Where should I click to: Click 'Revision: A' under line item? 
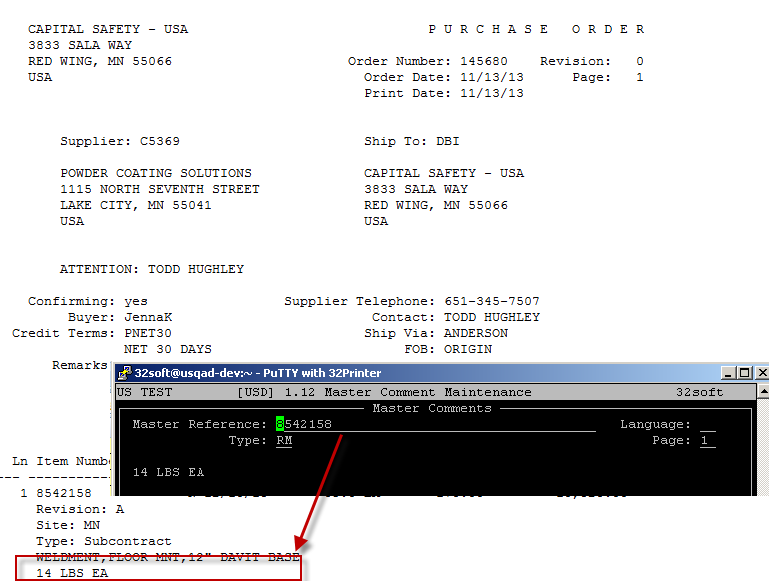pos(80,509)
